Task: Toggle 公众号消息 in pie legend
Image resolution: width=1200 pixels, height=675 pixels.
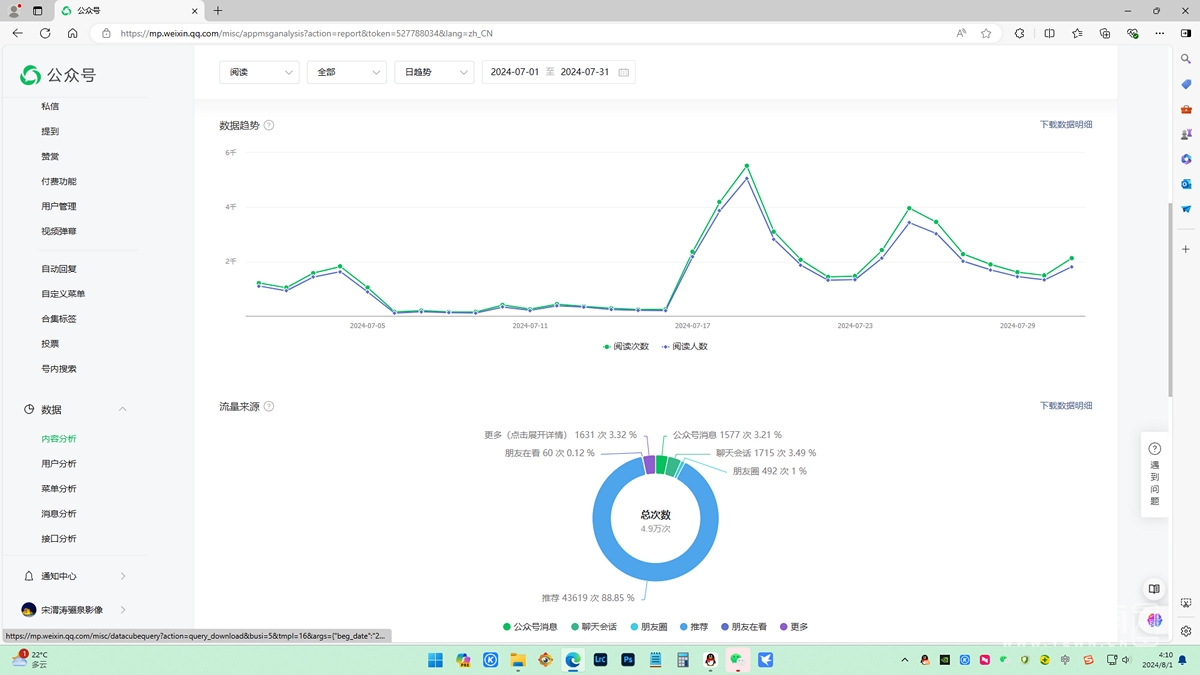Action: click(530, 627)
